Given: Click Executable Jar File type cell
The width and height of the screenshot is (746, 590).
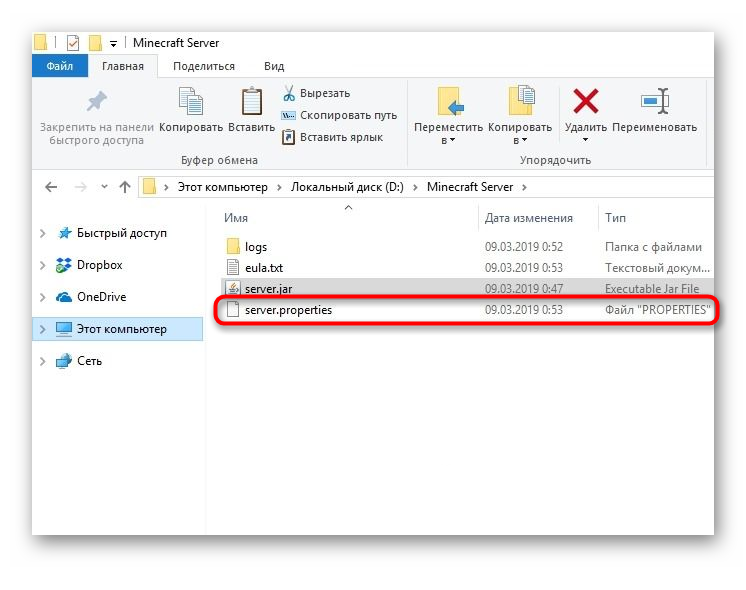Looking at the screenshot, I should [x=652, y=289].
